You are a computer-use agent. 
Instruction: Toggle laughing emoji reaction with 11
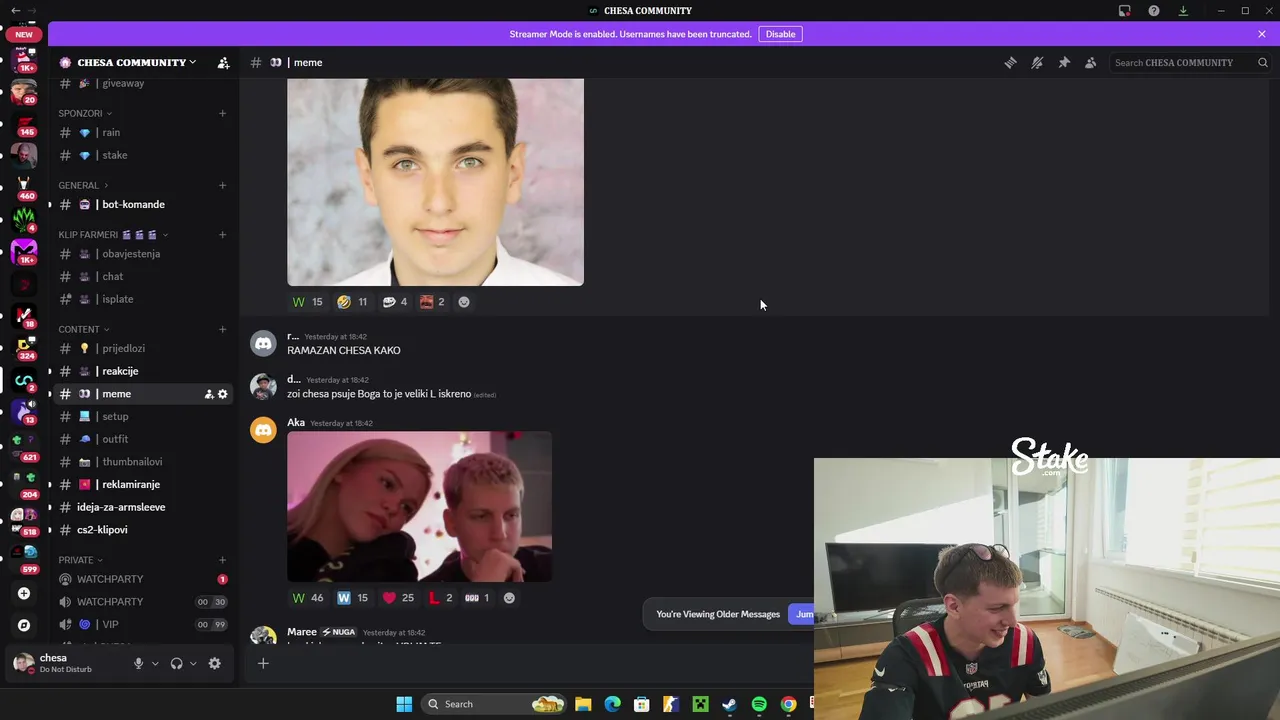(352, 302)
